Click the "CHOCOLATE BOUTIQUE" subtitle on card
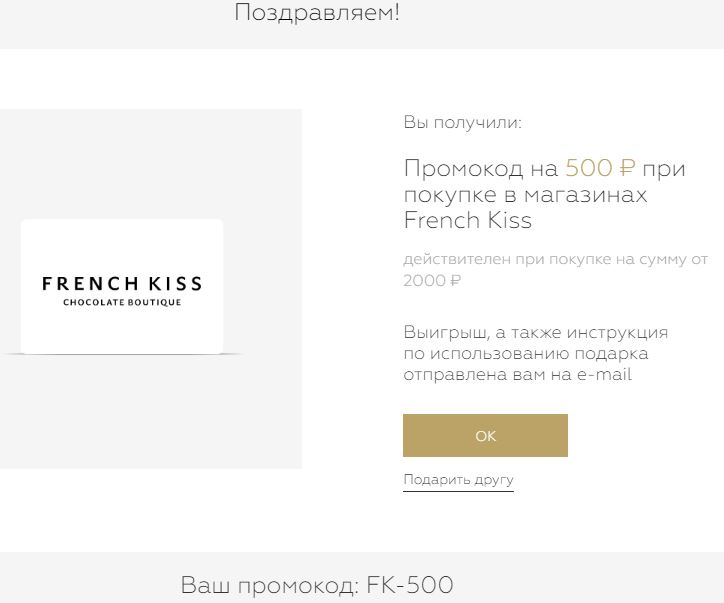Viewport: 724px width, 603px height. pyautogui.click(x=122, y=302)
